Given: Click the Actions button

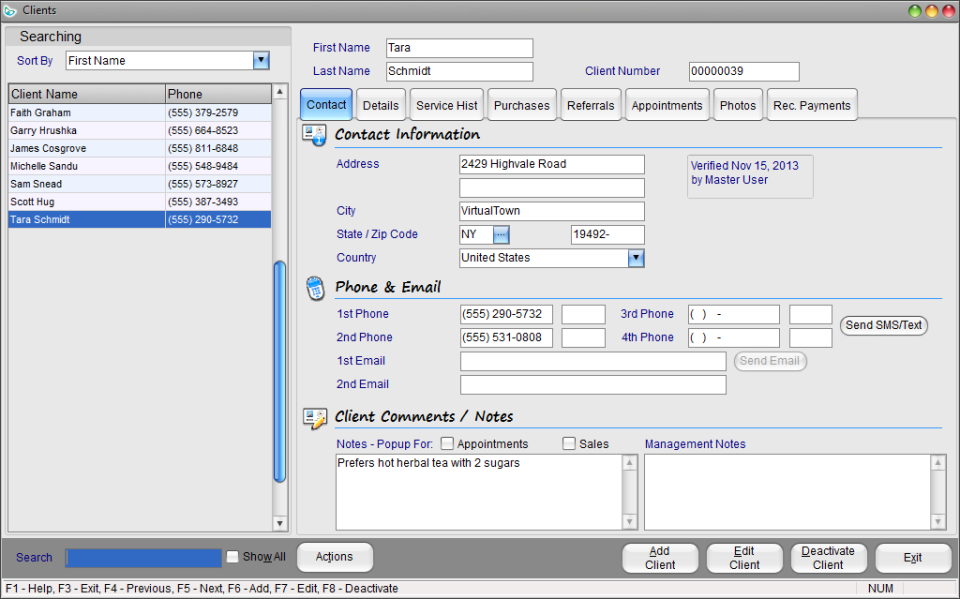Looking at the screenshot, I should click(x=334, y=557).
